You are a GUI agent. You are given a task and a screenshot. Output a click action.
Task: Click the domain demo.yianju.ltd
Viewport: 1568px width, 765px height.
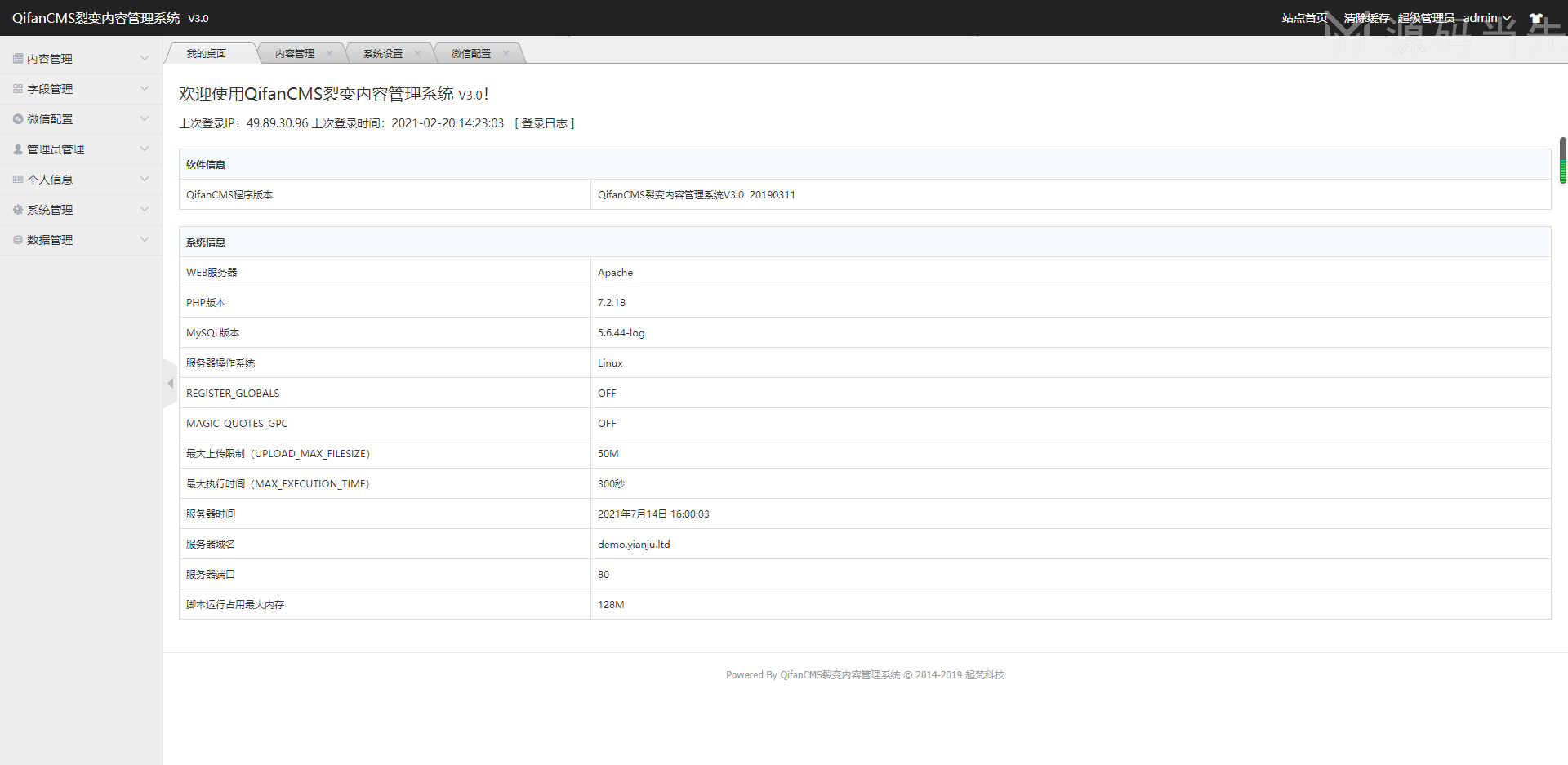coord(634,545)
